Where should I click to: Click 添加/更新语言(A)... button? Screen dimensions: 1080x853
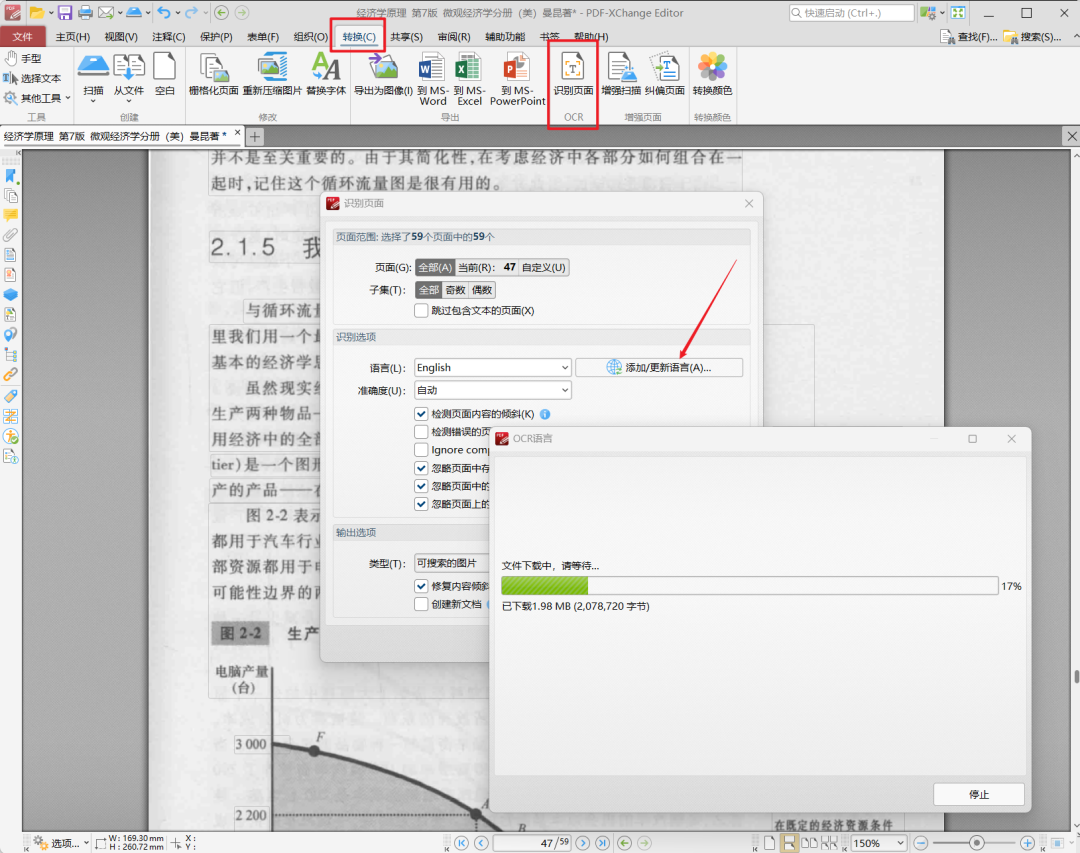pos(659,368)
